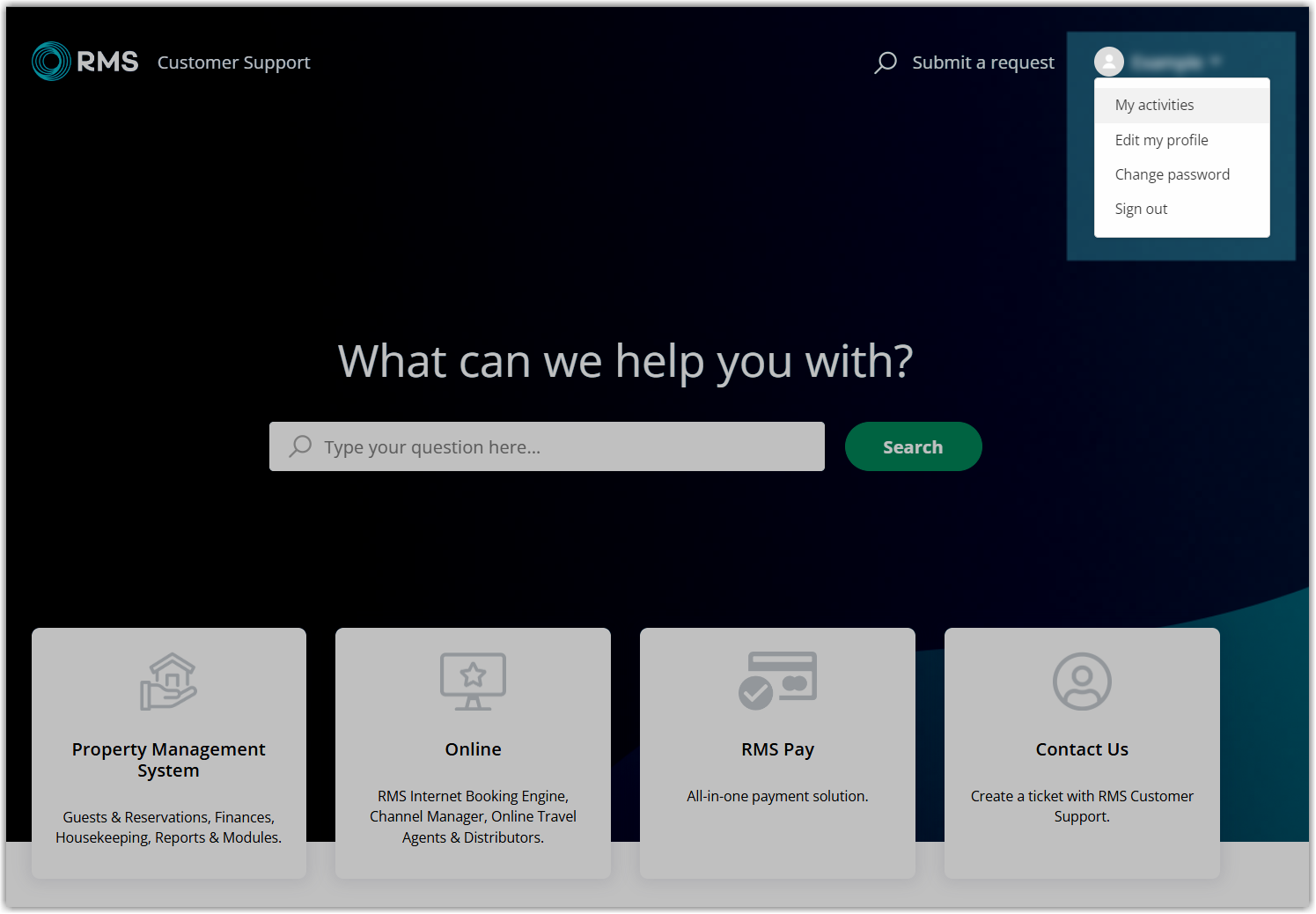This screenshot has width=1316, height=914.
Task: Open the Online category heading
Action: click(x=473, y=749)
